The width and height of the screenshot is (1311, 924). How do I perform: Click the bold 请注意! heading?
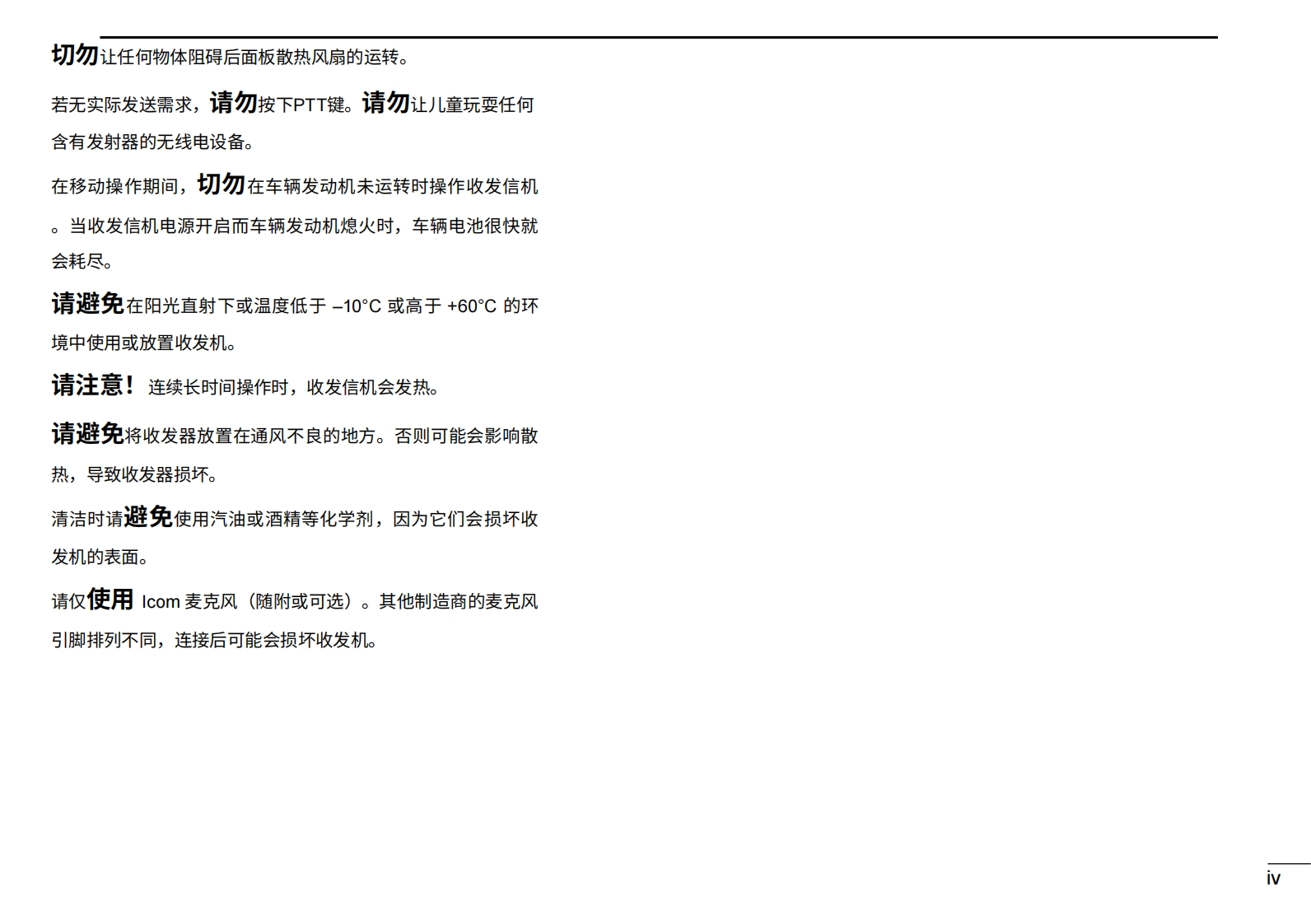pos(93,385)
